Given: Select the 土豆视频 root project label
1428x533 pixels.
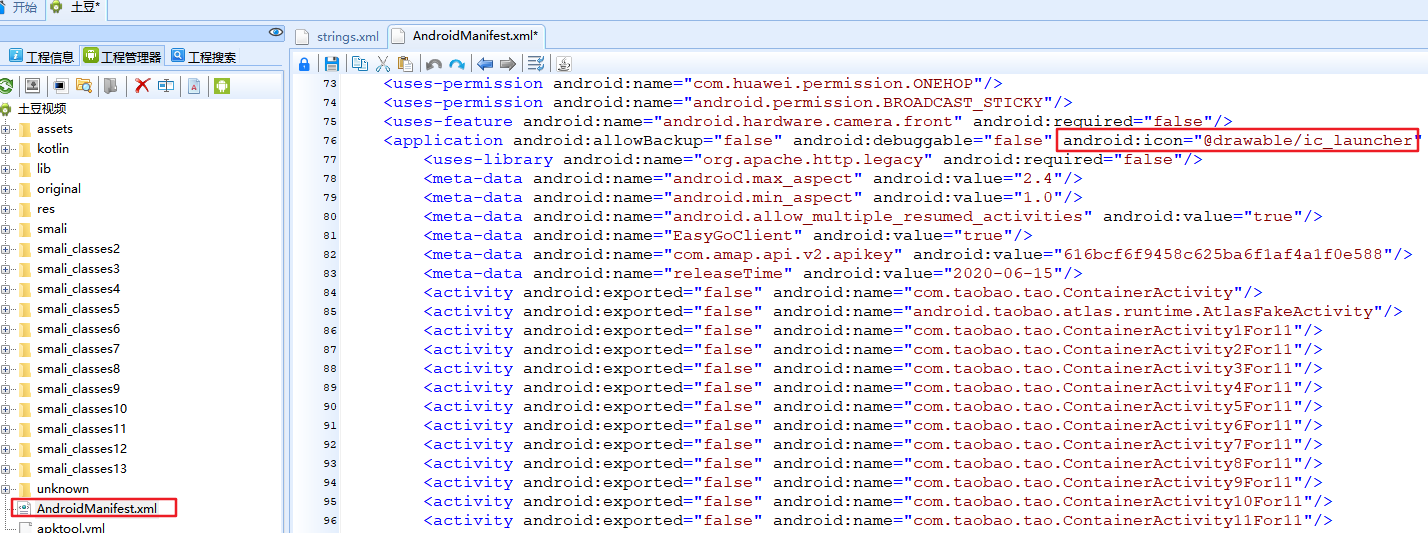Looking at the screenshot, I should click(42, 109).
